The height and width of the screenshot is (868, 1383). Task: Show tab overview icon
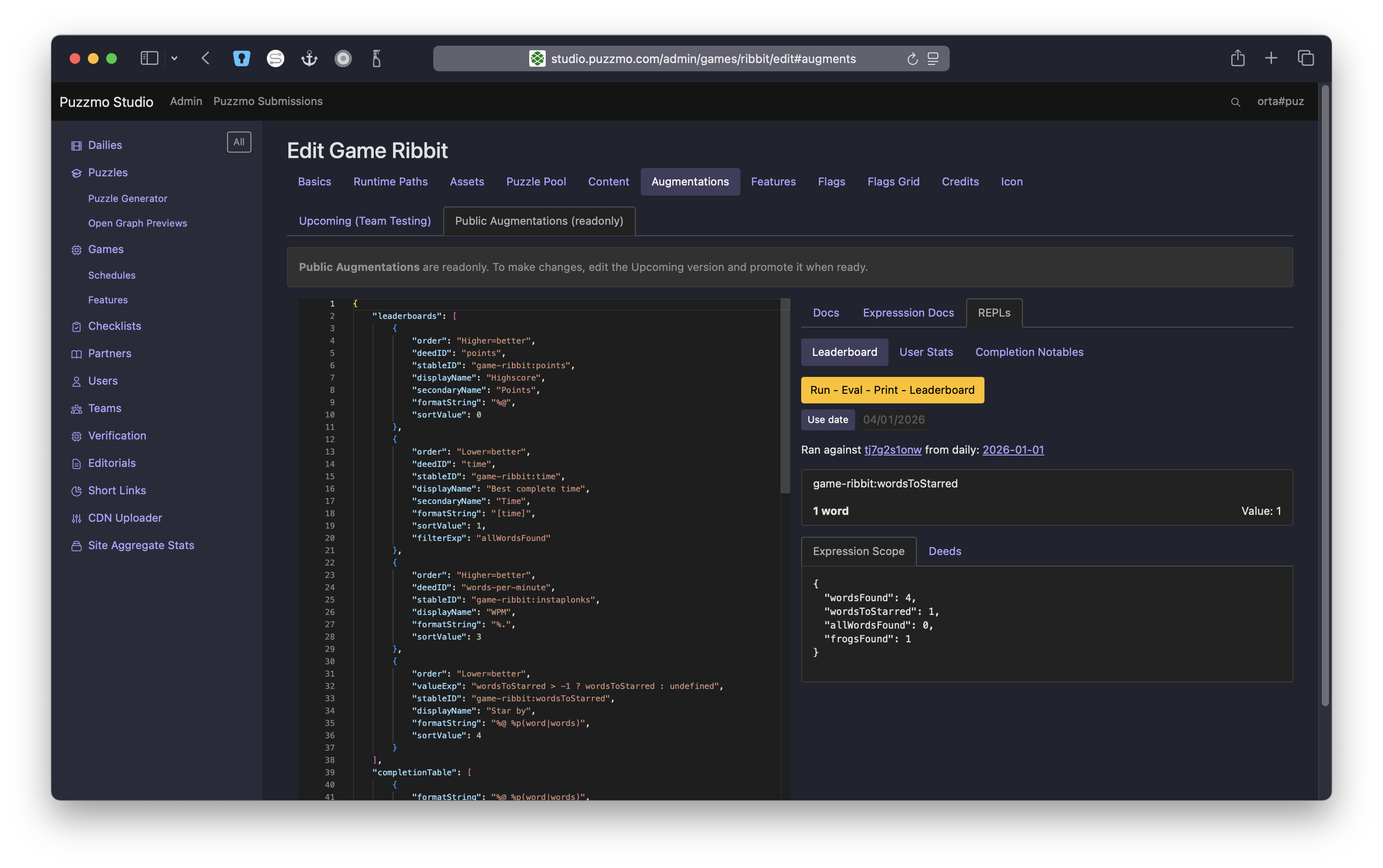click(x=1305, y=58)
